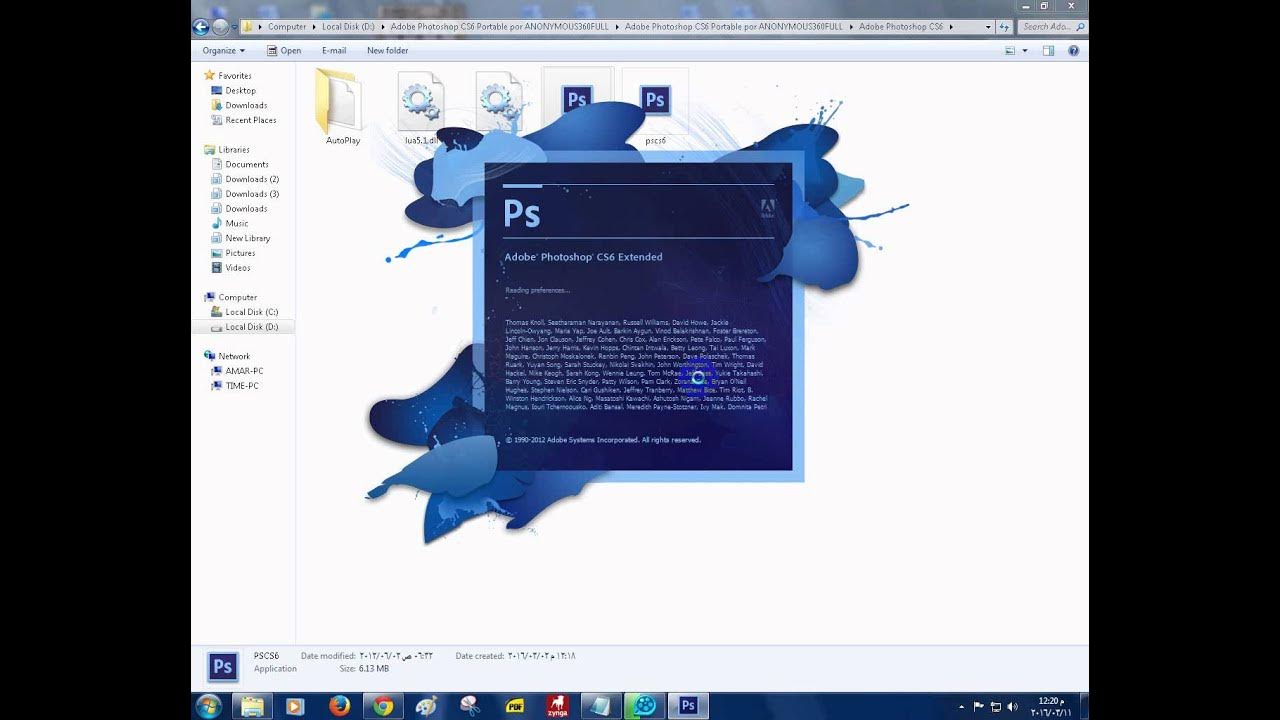The image size is (1280, 720).
Task: Switch to Photoshop via taskbar Ps icon
Action: click(x=688, y=706)
